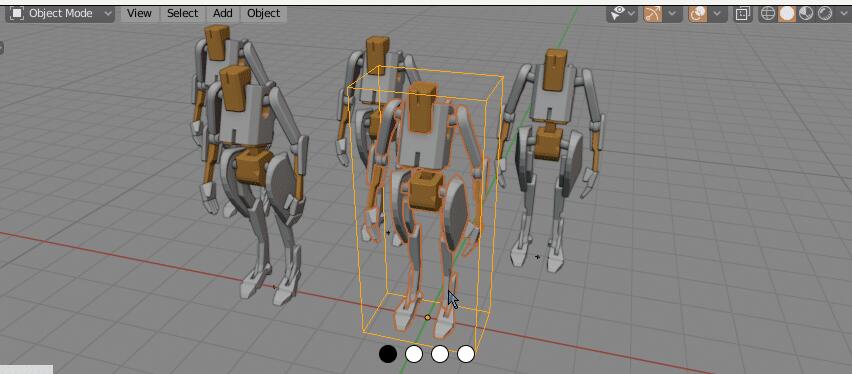The height and width of the screenshot is (374, 852).
Task: Expand the overlays options dropdown arrow
Action: point(717,14)
